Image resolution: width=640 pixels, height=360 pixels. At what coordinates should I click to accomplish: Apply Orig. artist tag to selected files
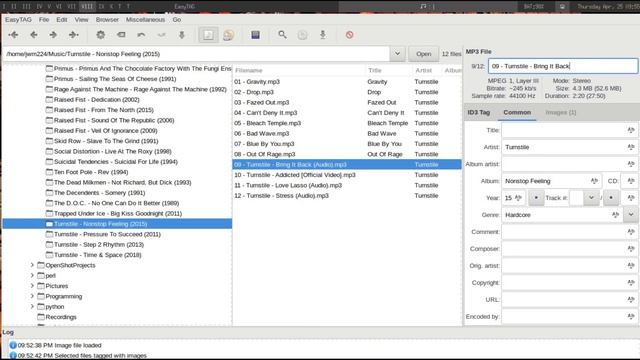point(631,266)
